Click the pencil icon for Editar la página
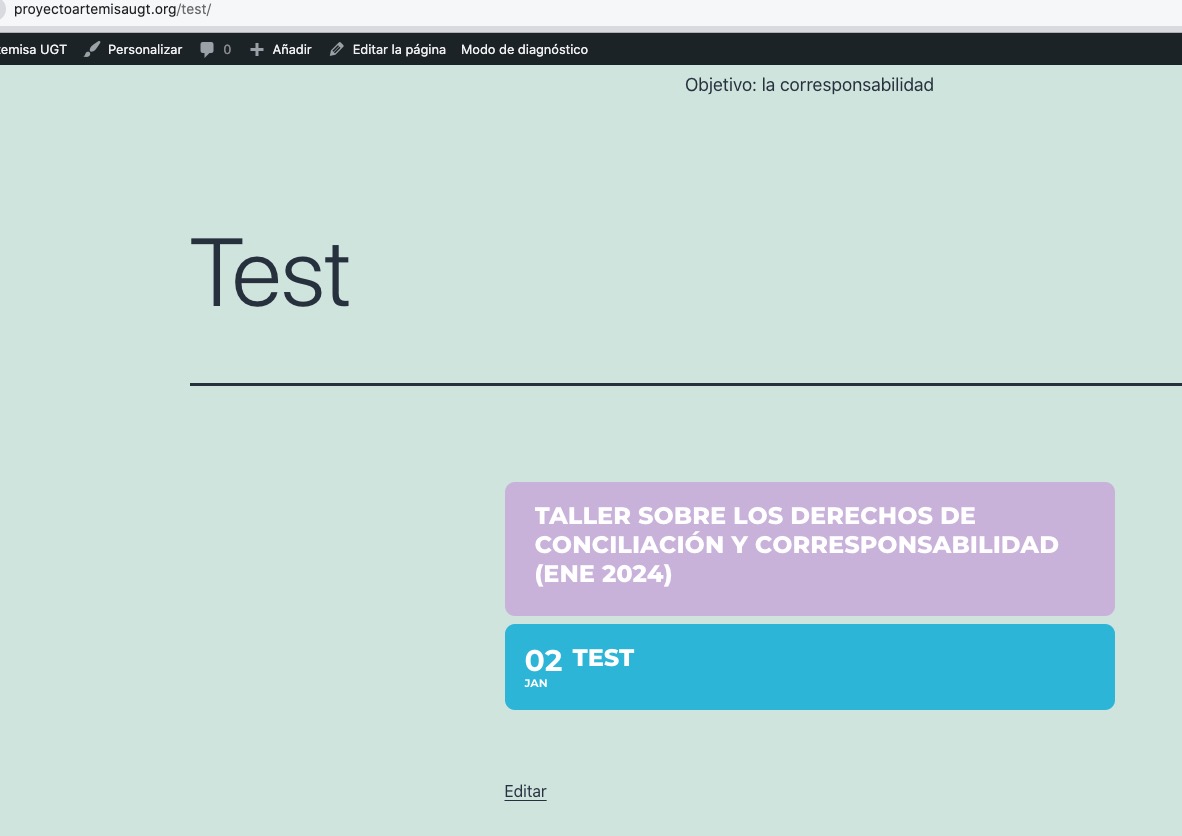This screenshot has height=836, width=1182. (x=336, y=50)
